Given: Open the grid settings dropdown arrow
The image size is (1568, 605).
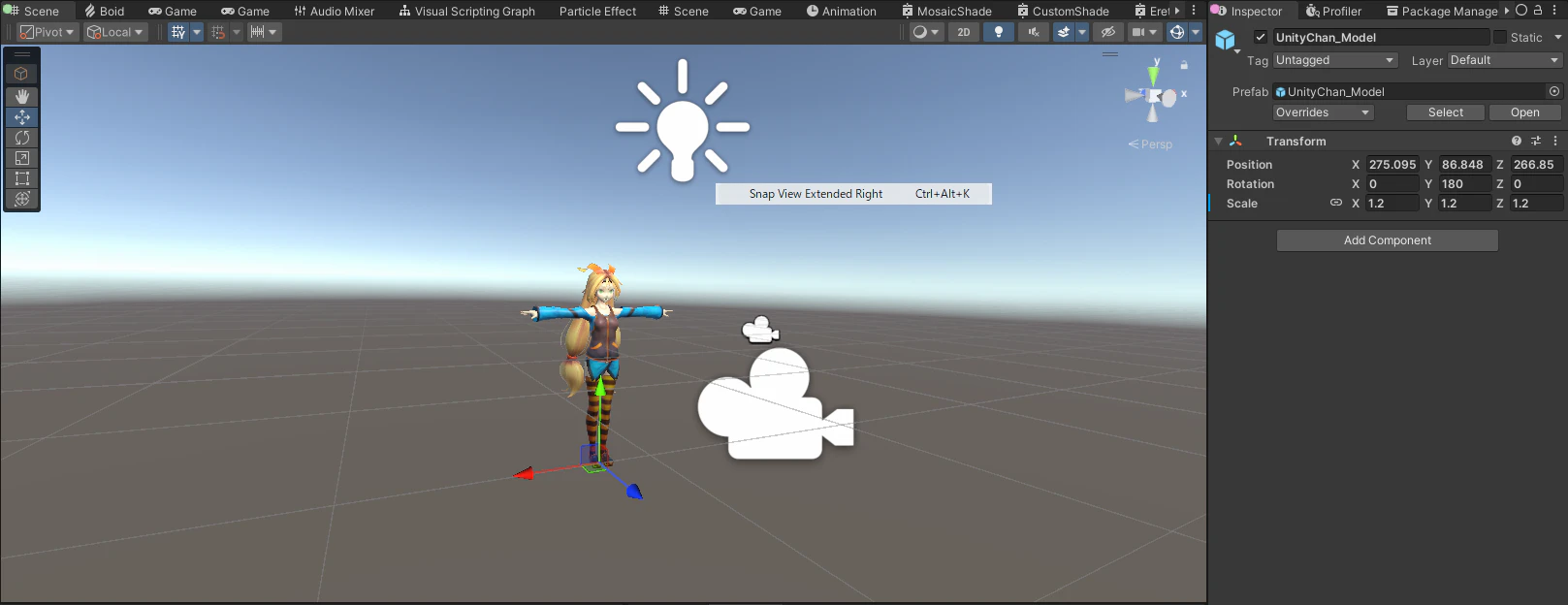Looking at the screenshot, I should coord(197,32).
